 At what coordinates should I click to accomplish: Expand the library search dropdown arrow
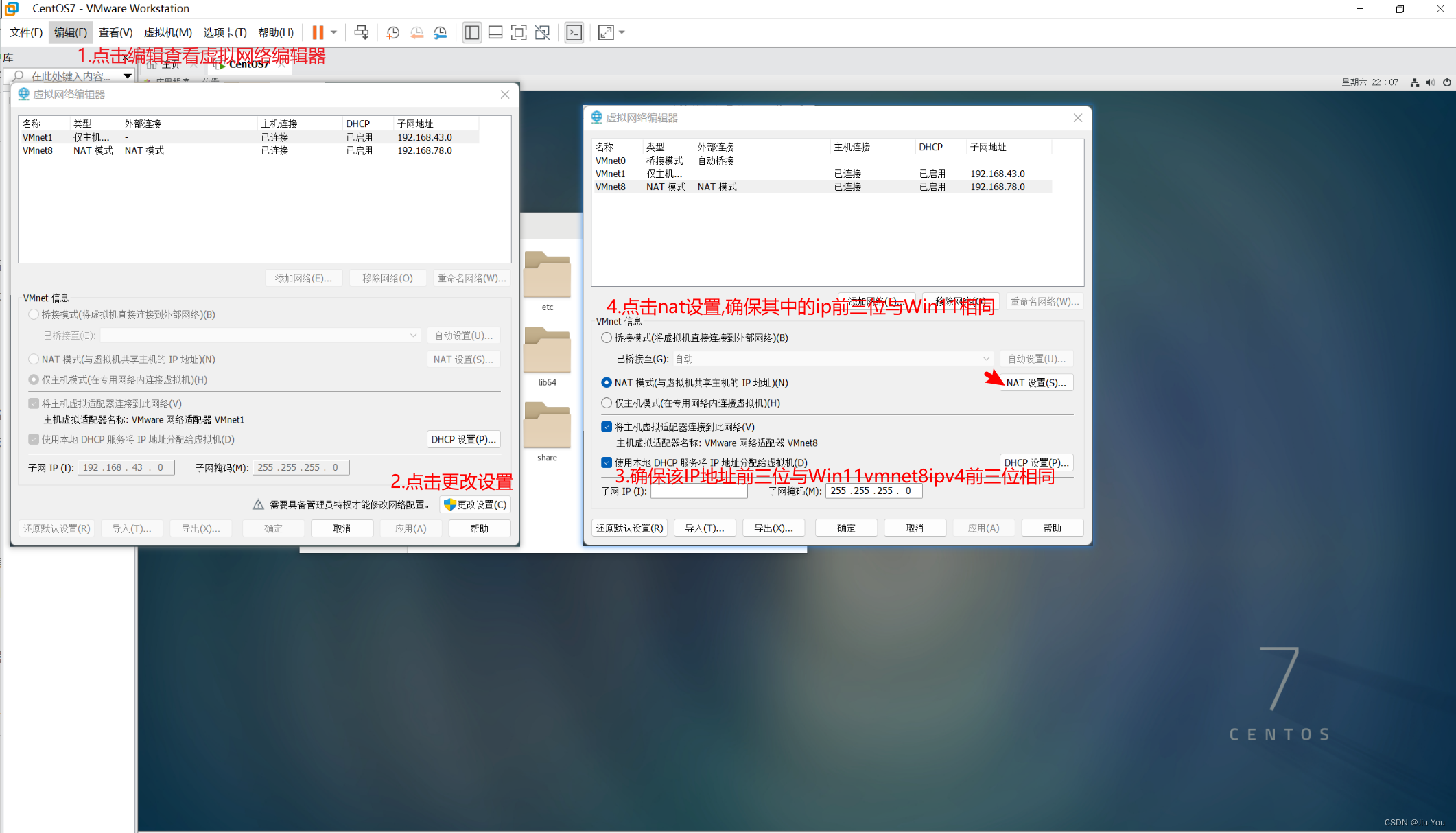[128, 76]
